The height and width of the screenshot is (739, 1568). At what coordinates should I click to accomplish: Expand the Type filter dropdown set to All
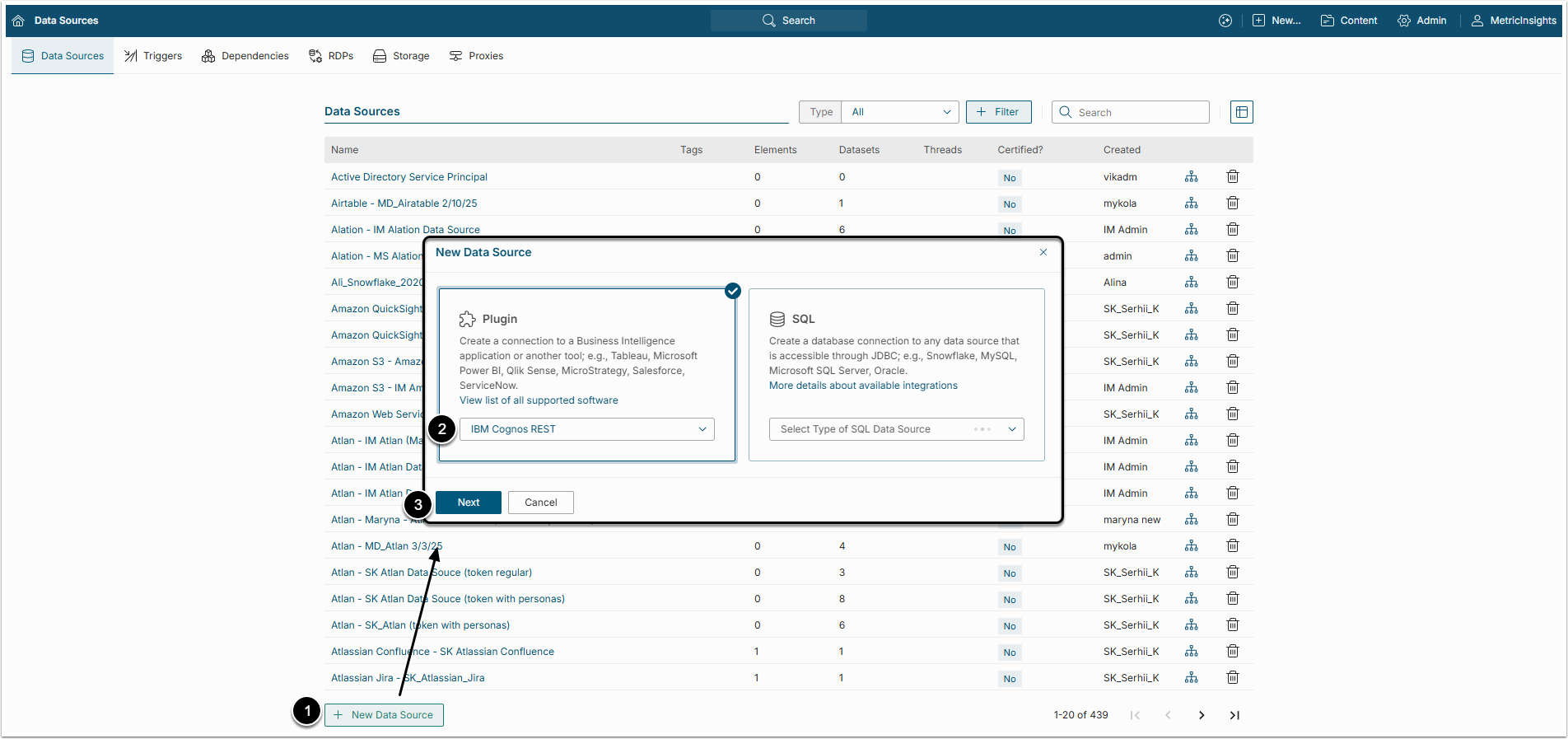pyautogui.click(x=899, y=112)
